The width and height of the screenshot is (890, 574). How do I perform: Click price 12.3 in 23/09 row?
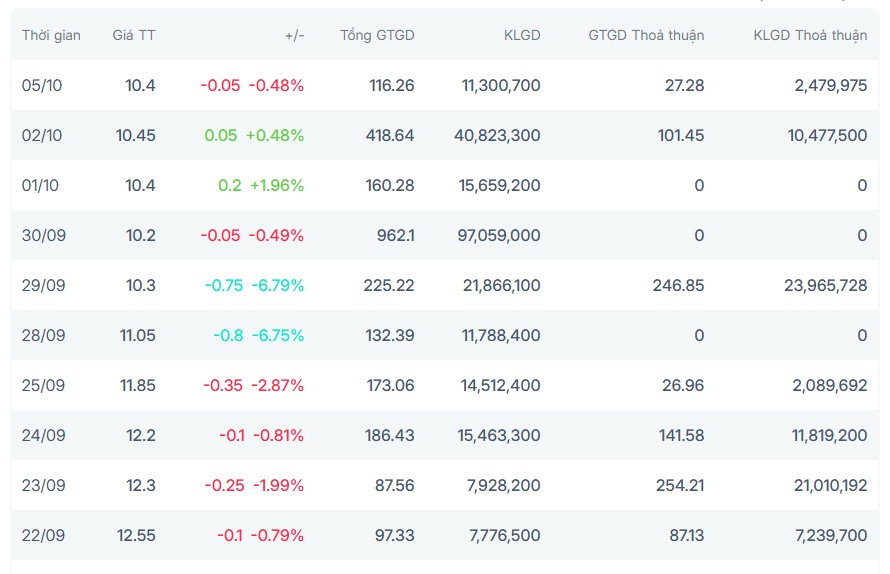point(141,485)
